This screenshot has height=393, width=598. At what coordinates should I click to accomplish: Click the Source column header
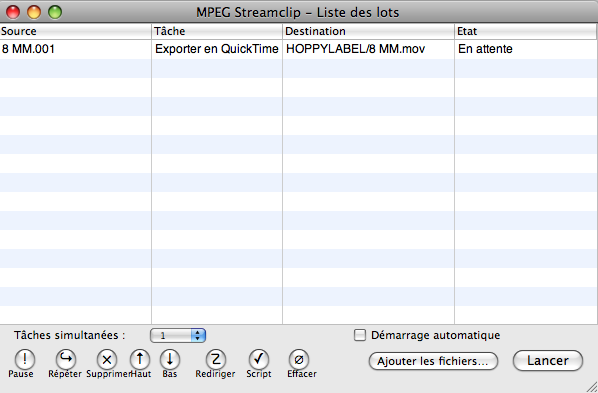76,31
